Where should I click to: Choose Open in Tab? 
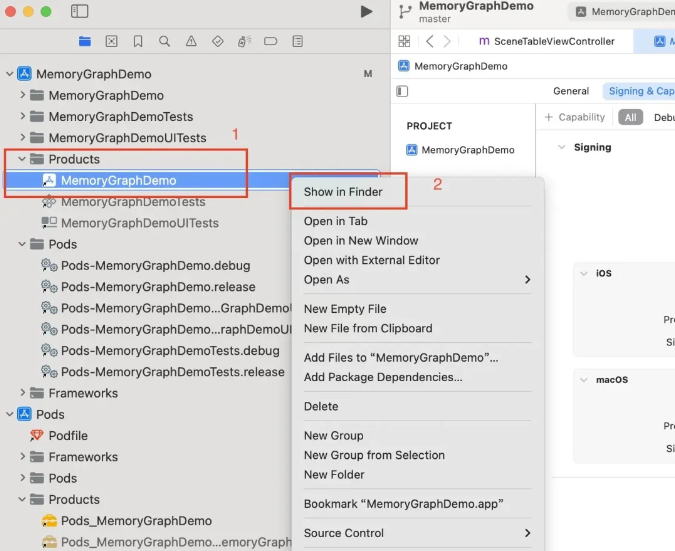point(336,221)
